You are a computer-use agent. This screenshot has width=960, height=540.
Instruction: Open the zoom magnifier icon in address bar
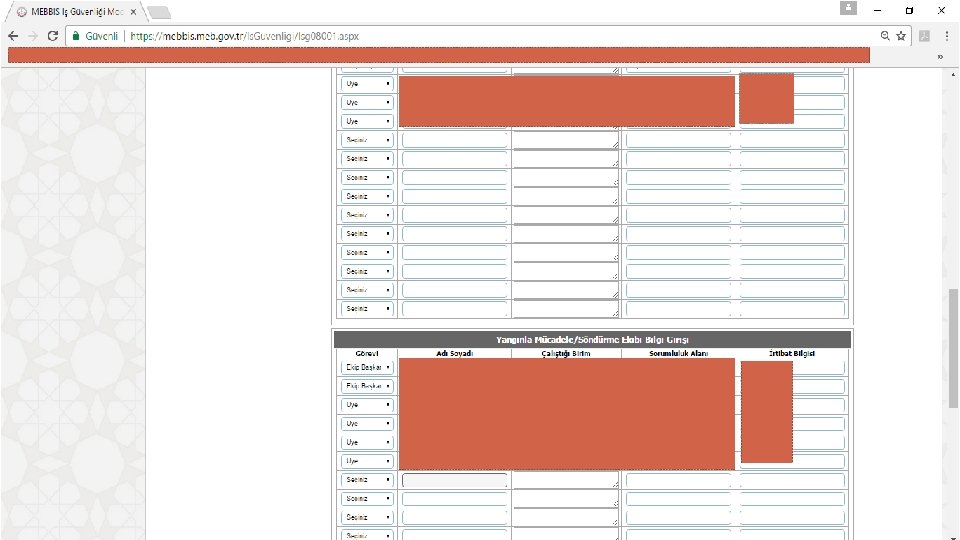[885, 36]
